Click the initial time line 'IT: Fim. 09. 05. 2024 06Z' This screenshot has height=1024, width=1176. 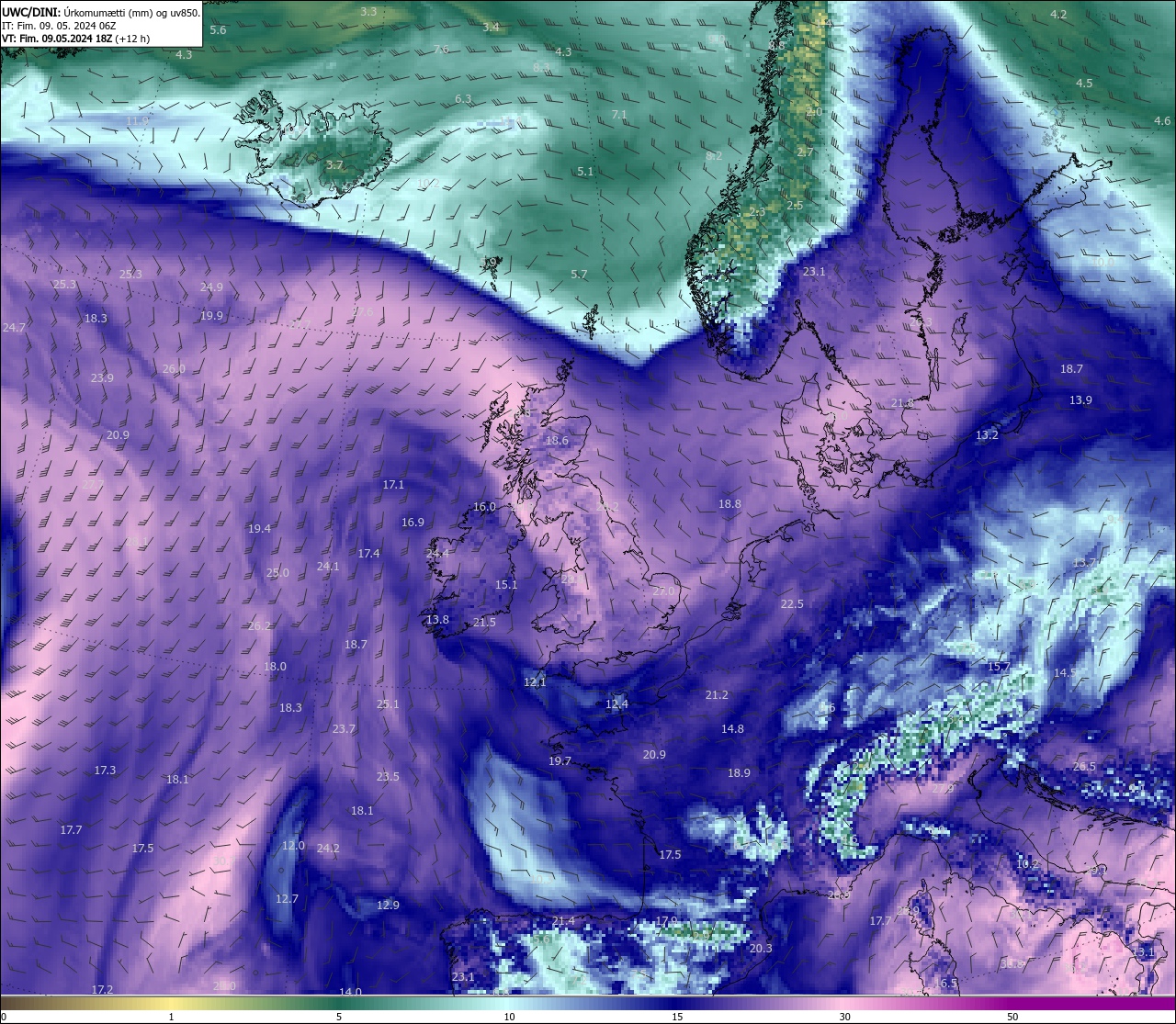(59, 26)
